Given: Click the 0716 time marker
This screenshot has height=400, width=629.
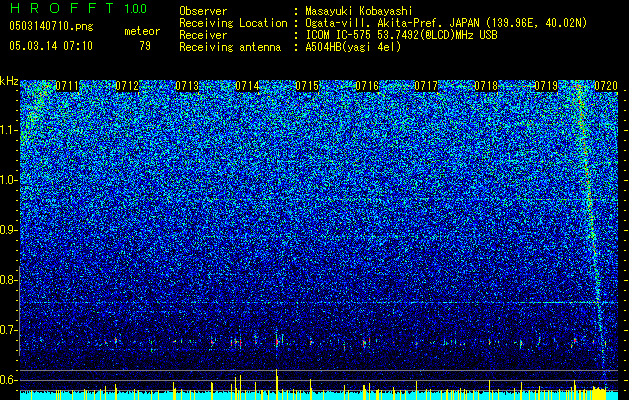Looking at the screenshot, I should (x=367, y=86).
